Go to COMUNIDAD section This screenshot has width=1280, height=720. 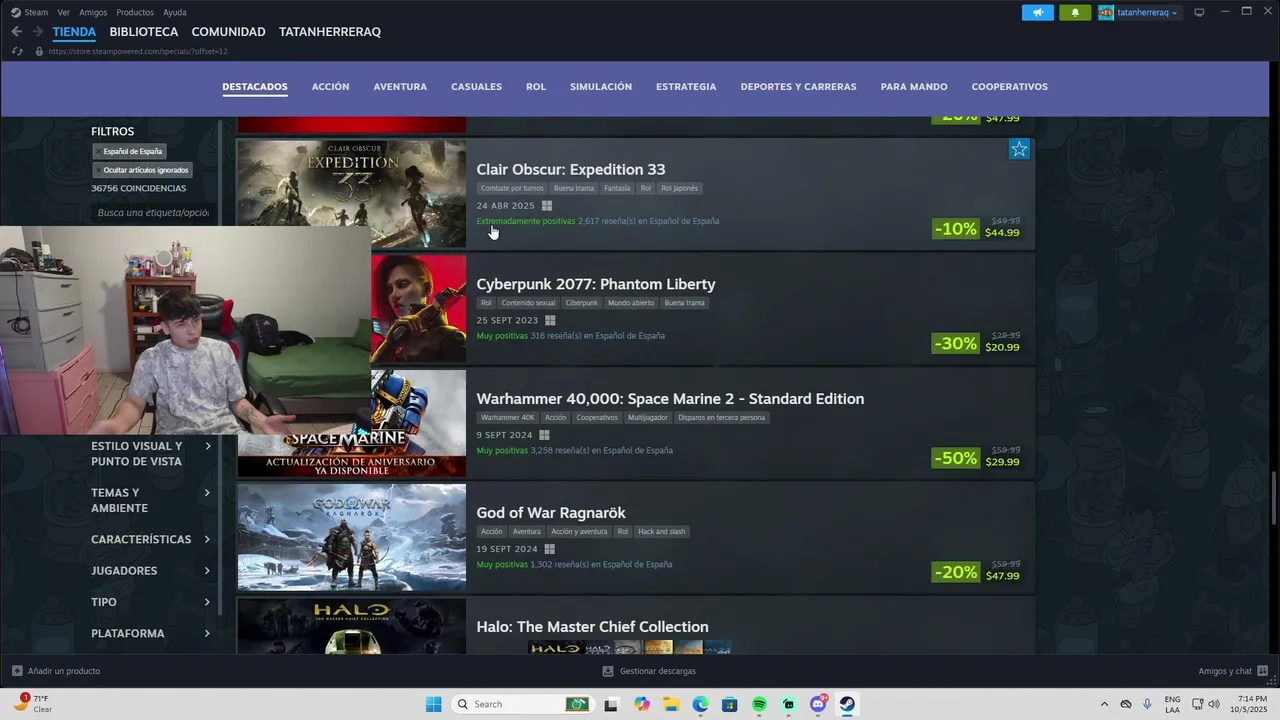coord(228,32)
